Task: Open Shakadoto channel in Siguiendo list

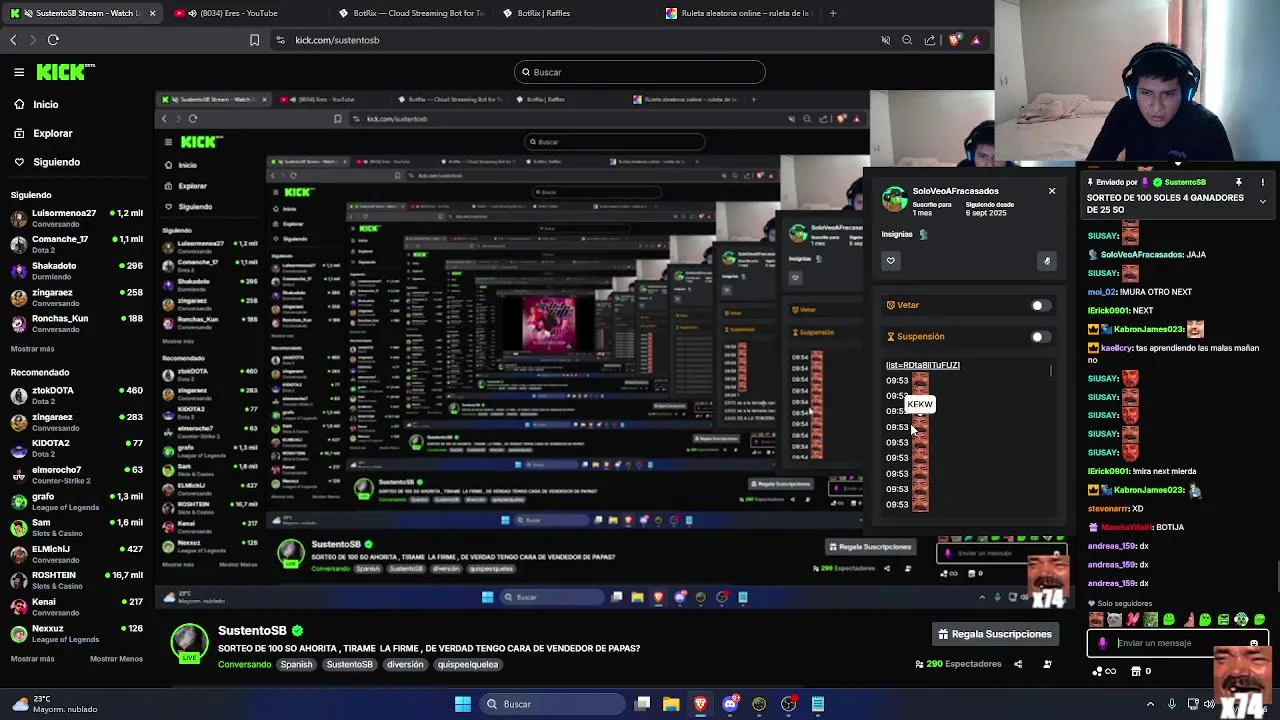Action: 77,271
